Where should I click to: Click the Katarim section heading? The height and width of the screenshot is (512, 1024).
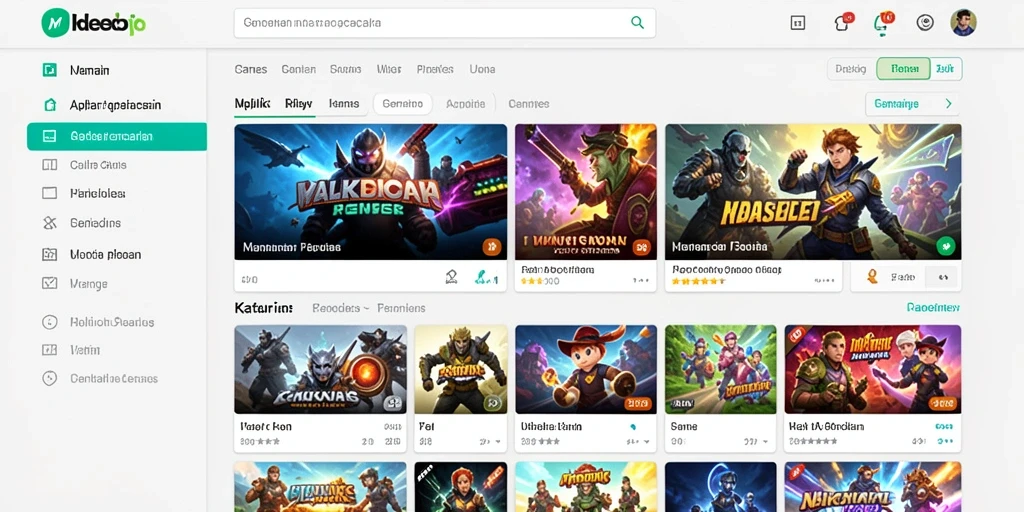click(x=263, y=308)
